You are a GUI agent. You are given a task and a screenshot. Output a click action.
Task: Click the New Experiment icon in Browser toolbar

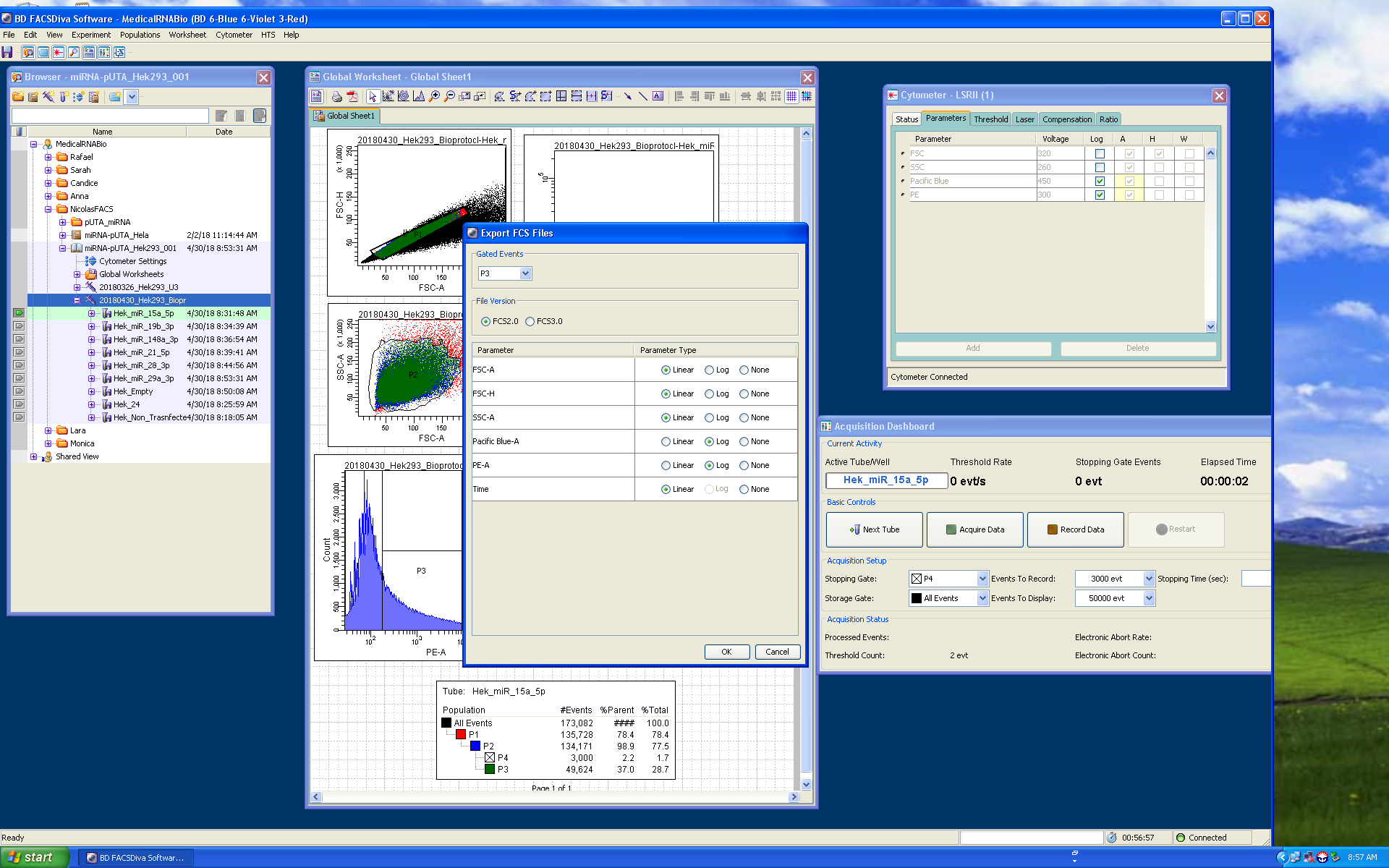[33, 96]
